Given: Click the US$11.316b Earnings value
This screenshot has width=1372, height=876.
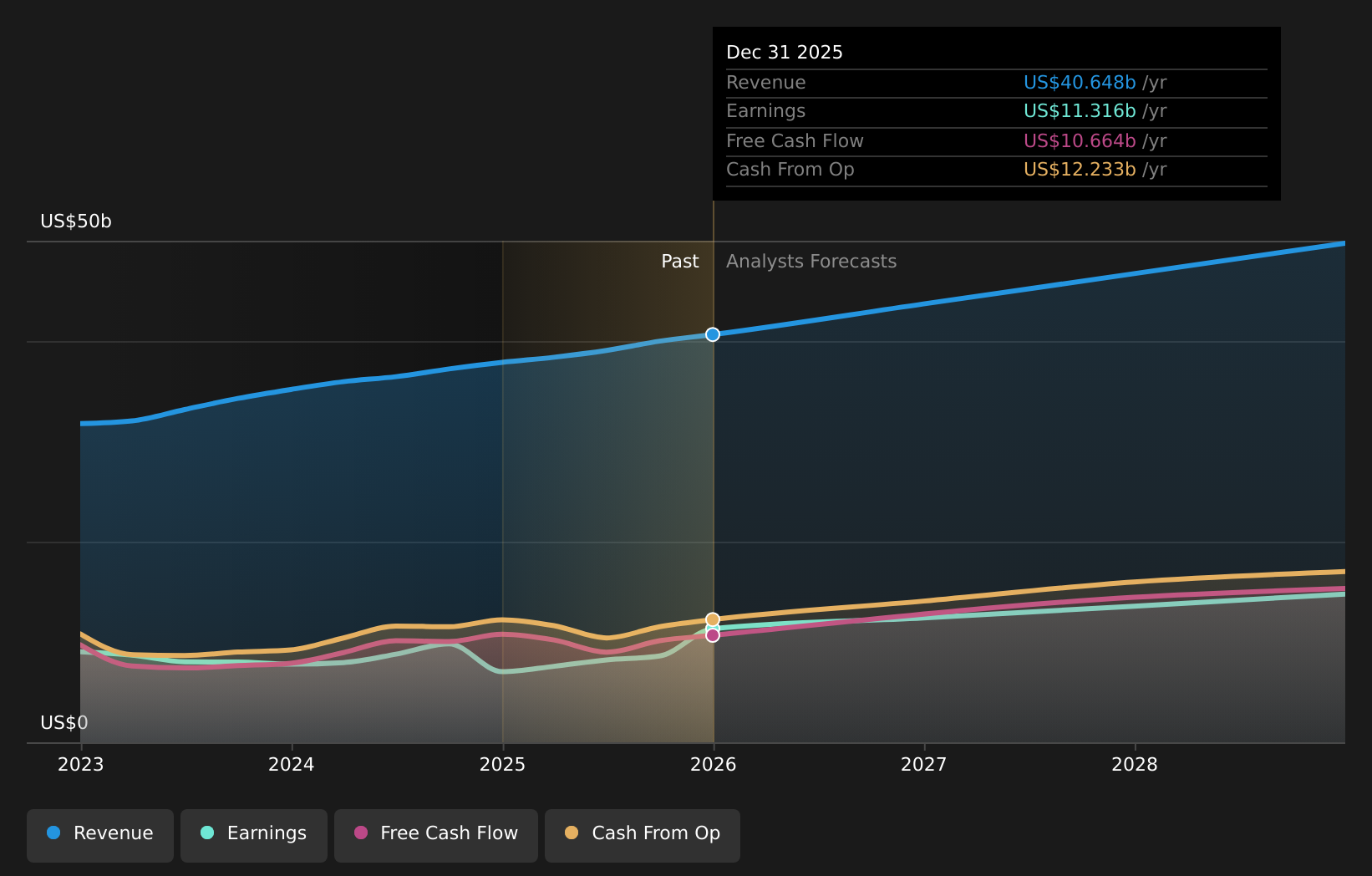Looking at the screenshot, I should point(1079,110).
